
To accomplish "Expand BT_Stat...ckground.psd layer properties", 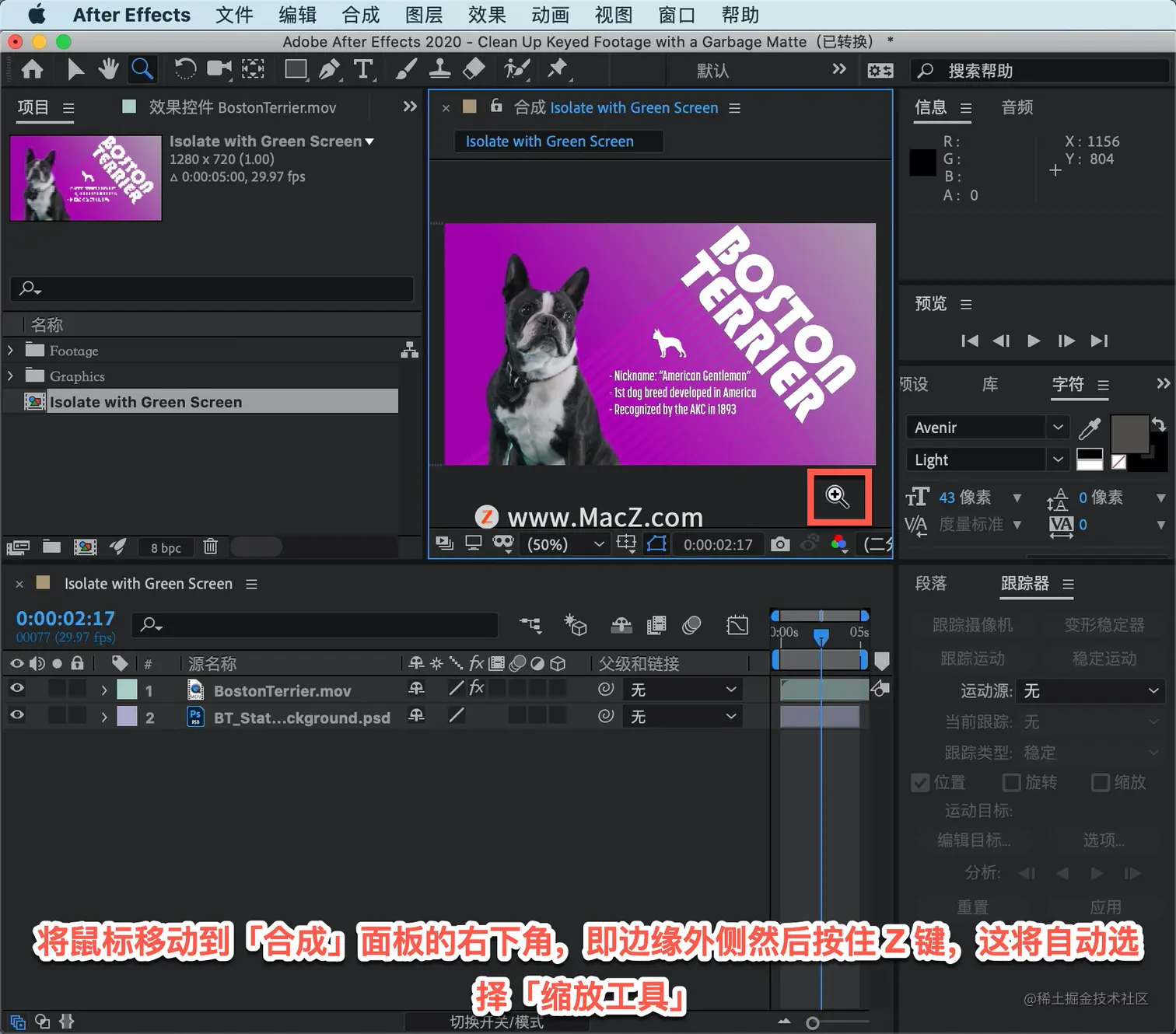I will (x=104, y=717).
